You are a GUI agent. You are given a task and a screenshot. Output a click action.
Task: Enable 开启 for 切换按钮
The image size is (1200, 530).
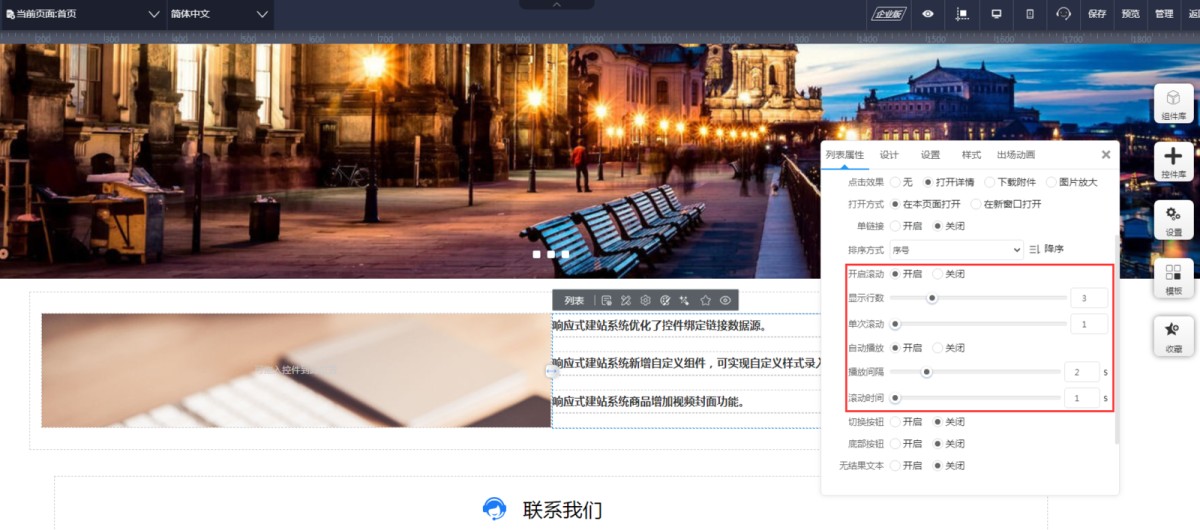(896, 422)
